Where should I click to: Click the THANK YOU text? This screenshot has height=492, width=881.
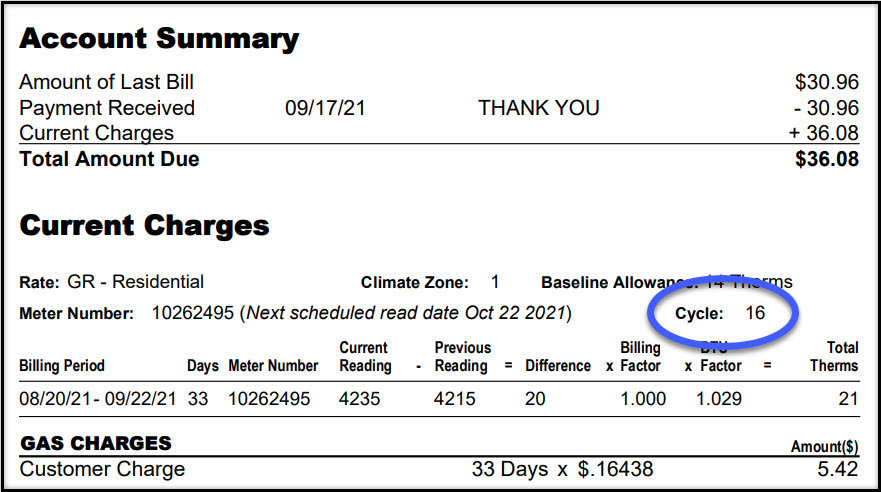[x=538, y=108]
